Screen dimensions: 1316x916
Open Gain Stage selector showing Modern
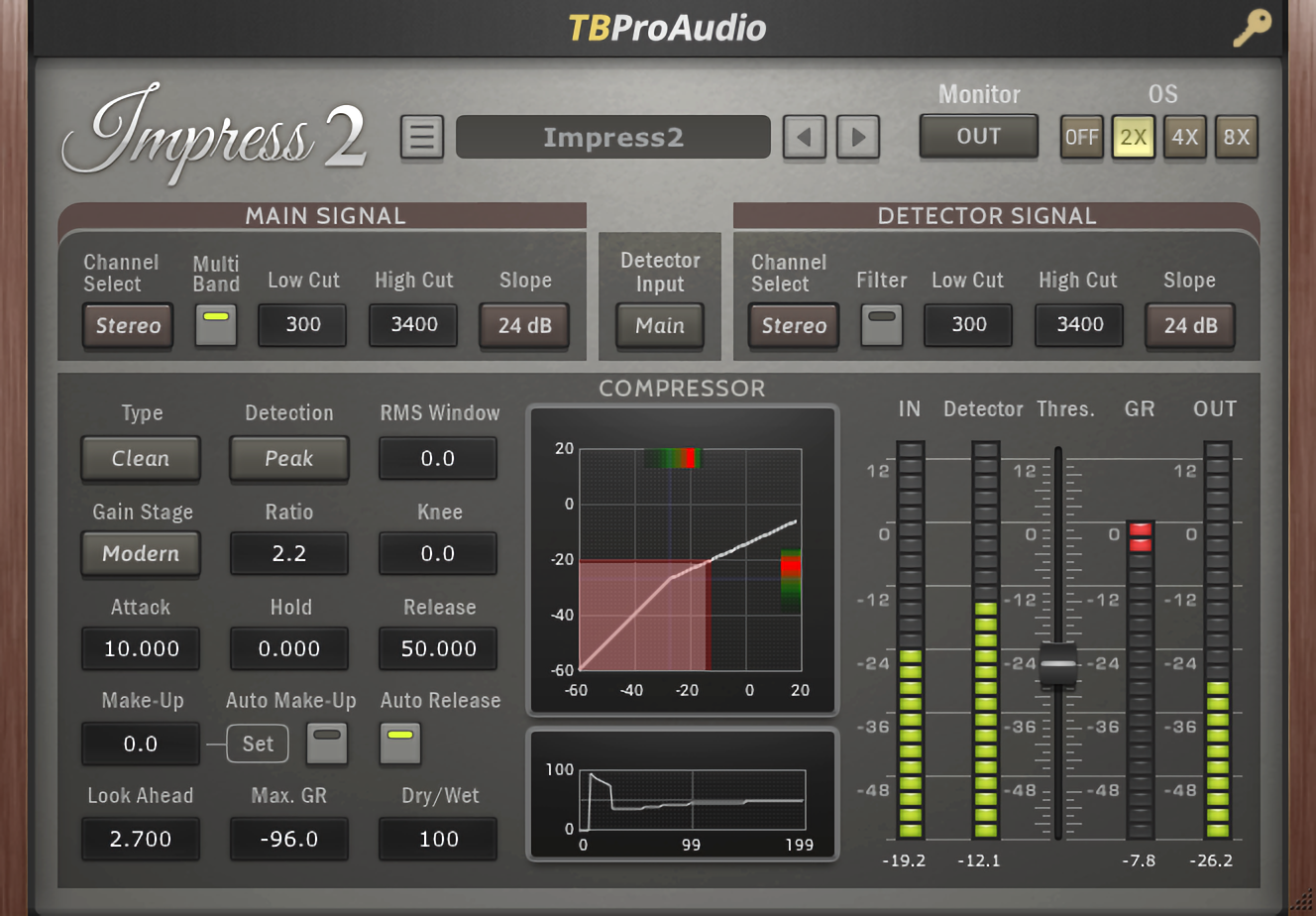coord(141,553)
